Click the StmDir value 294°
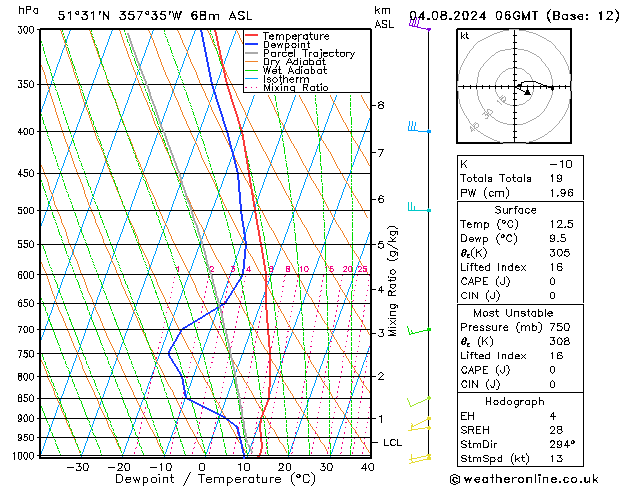Screen dimensions: 629x486 [562, 444]
